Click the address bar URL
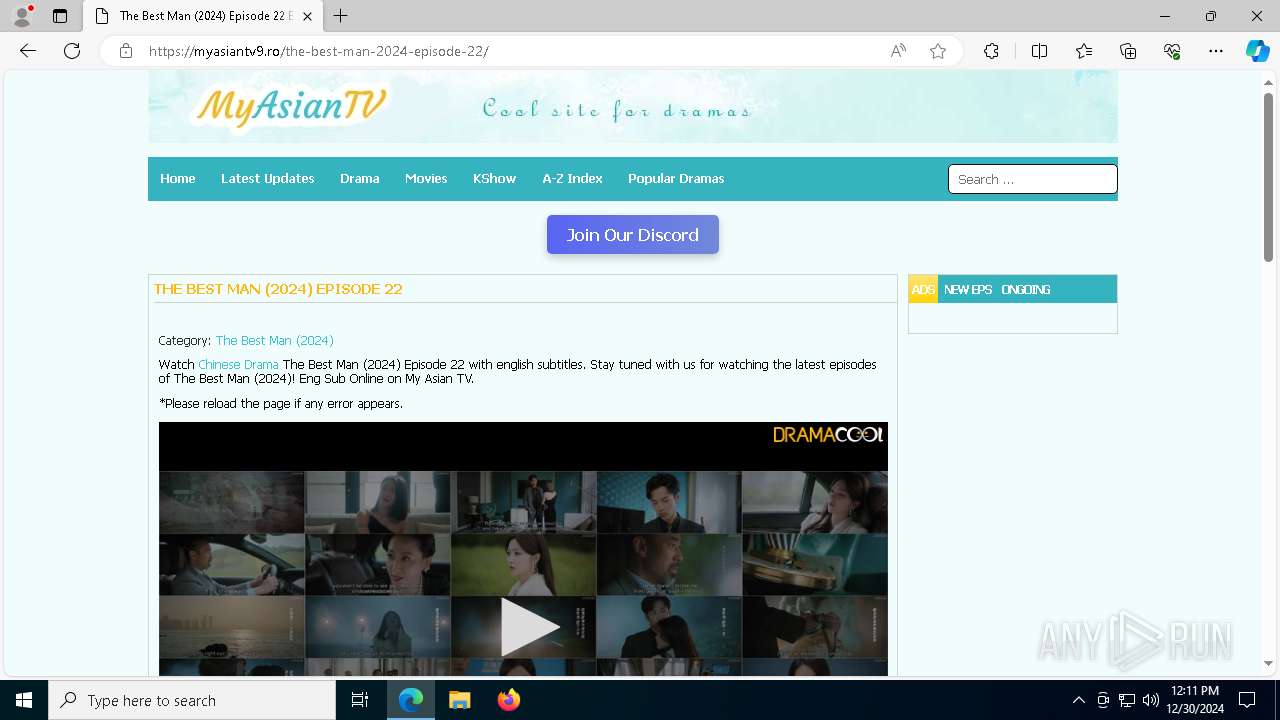The image size is (1280, 720). click(319, 51)
